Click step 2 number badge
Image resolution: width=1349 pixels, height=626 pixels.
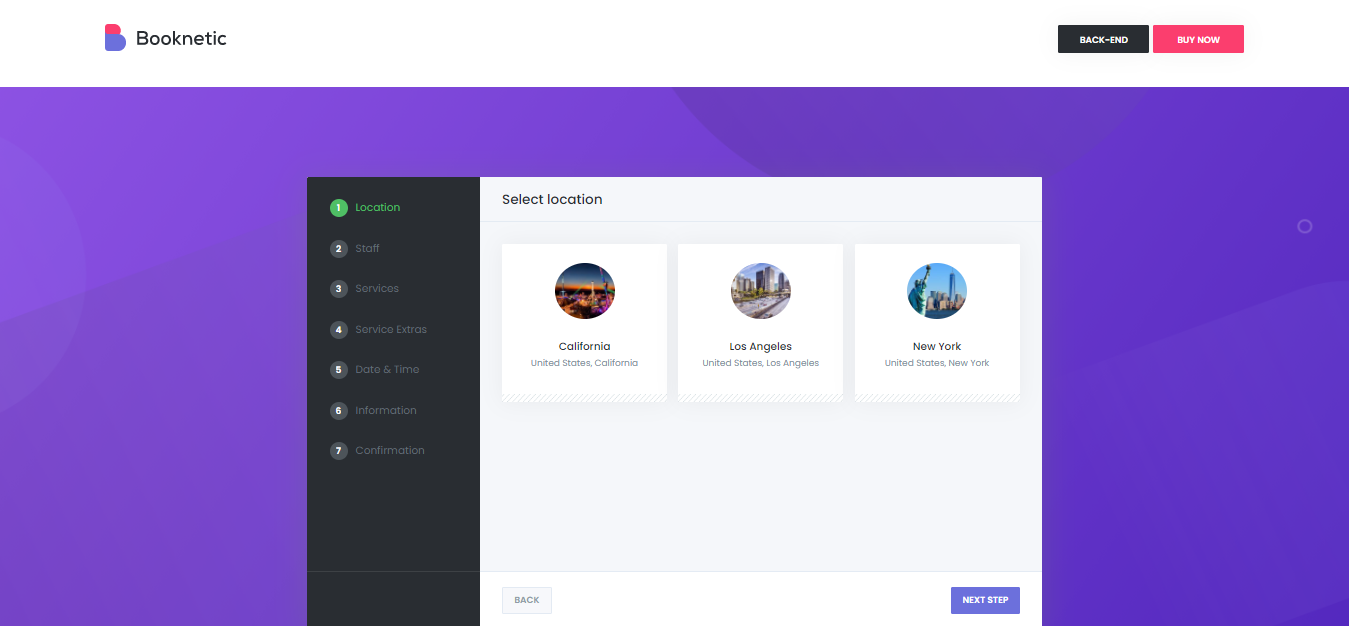pos(339,249)
